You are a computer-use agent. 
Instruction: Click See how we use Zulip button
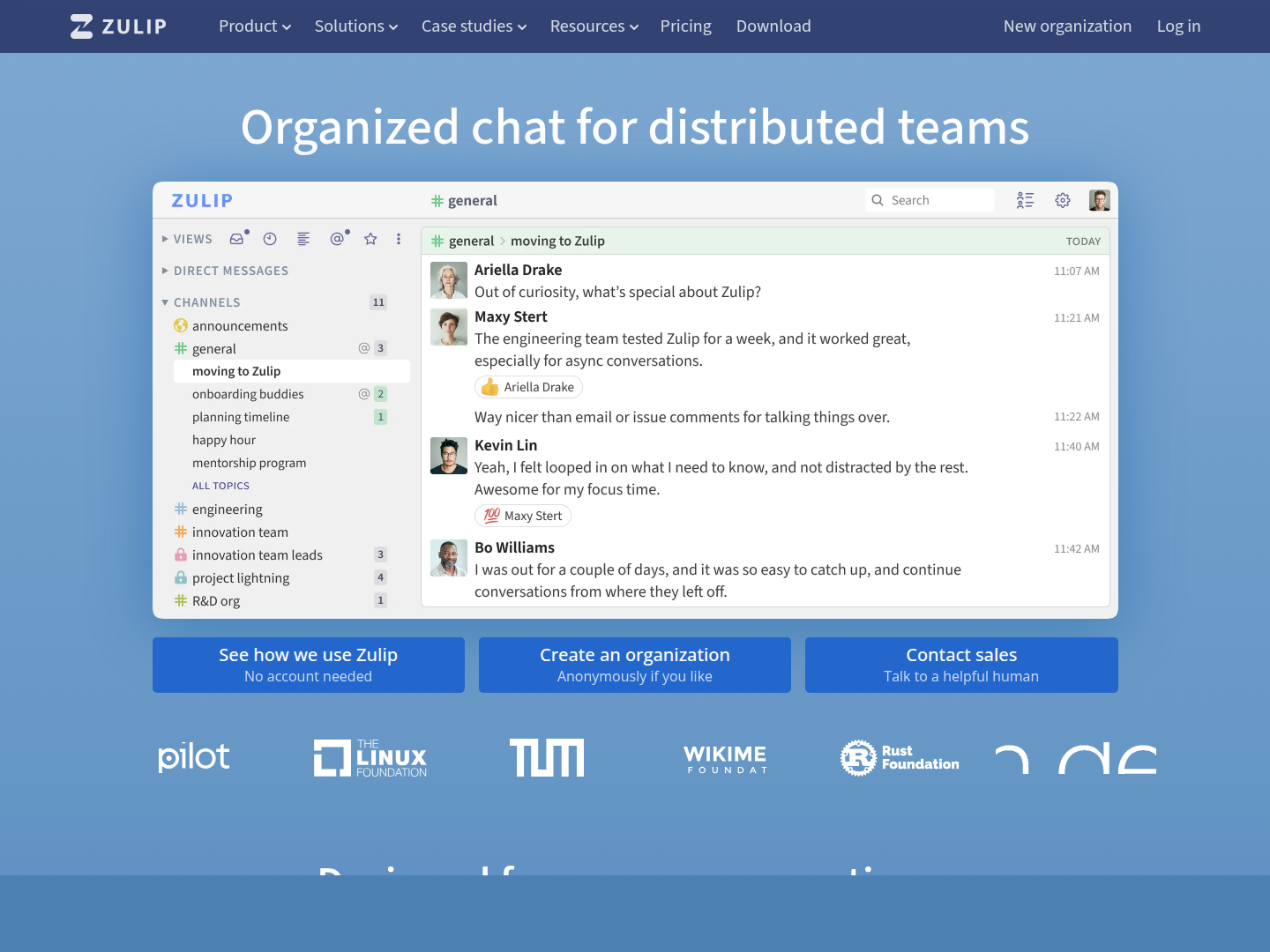[309, 665]
